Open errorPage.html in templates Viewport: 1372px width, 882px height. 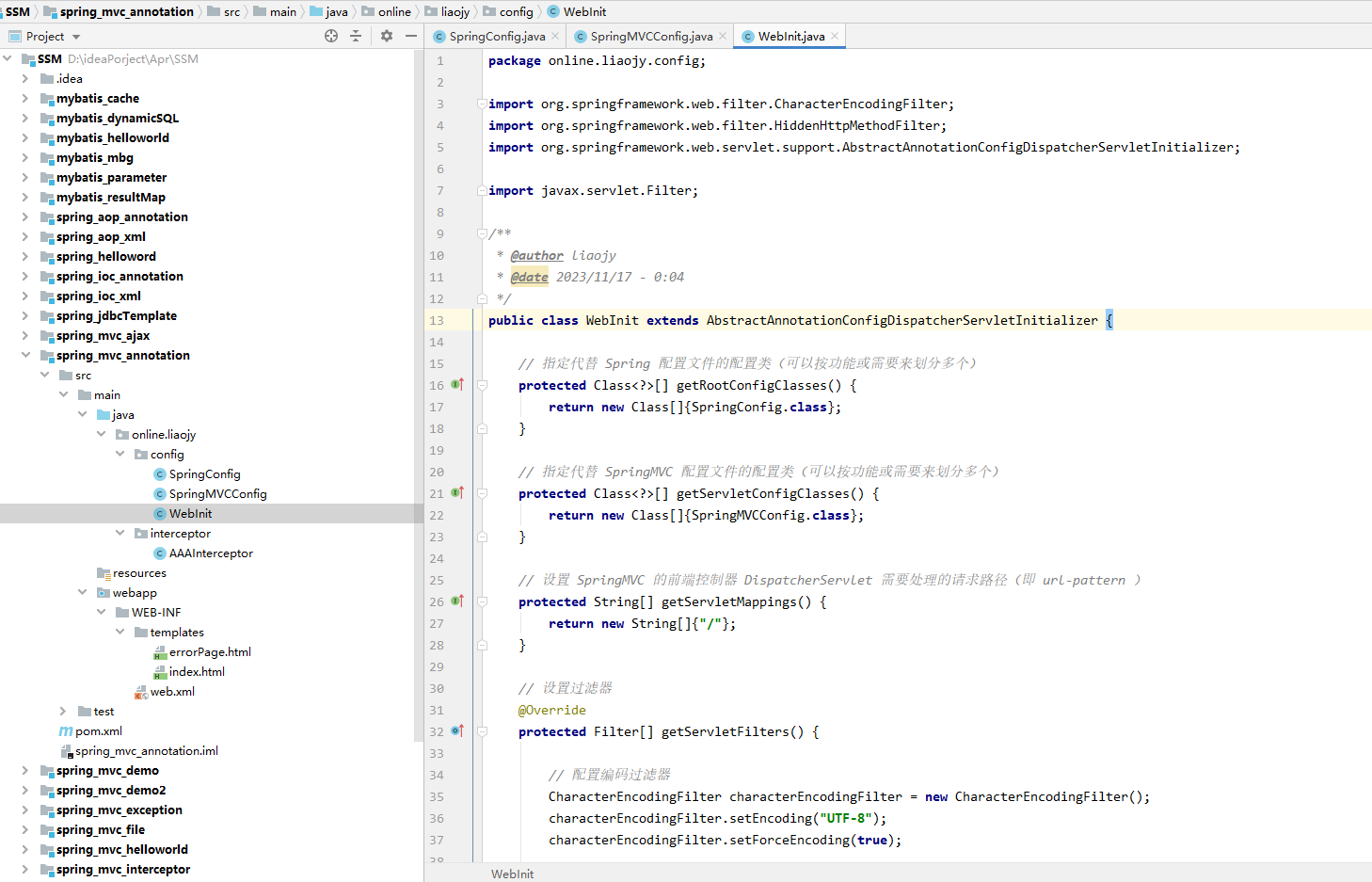[x=210, y=652]
